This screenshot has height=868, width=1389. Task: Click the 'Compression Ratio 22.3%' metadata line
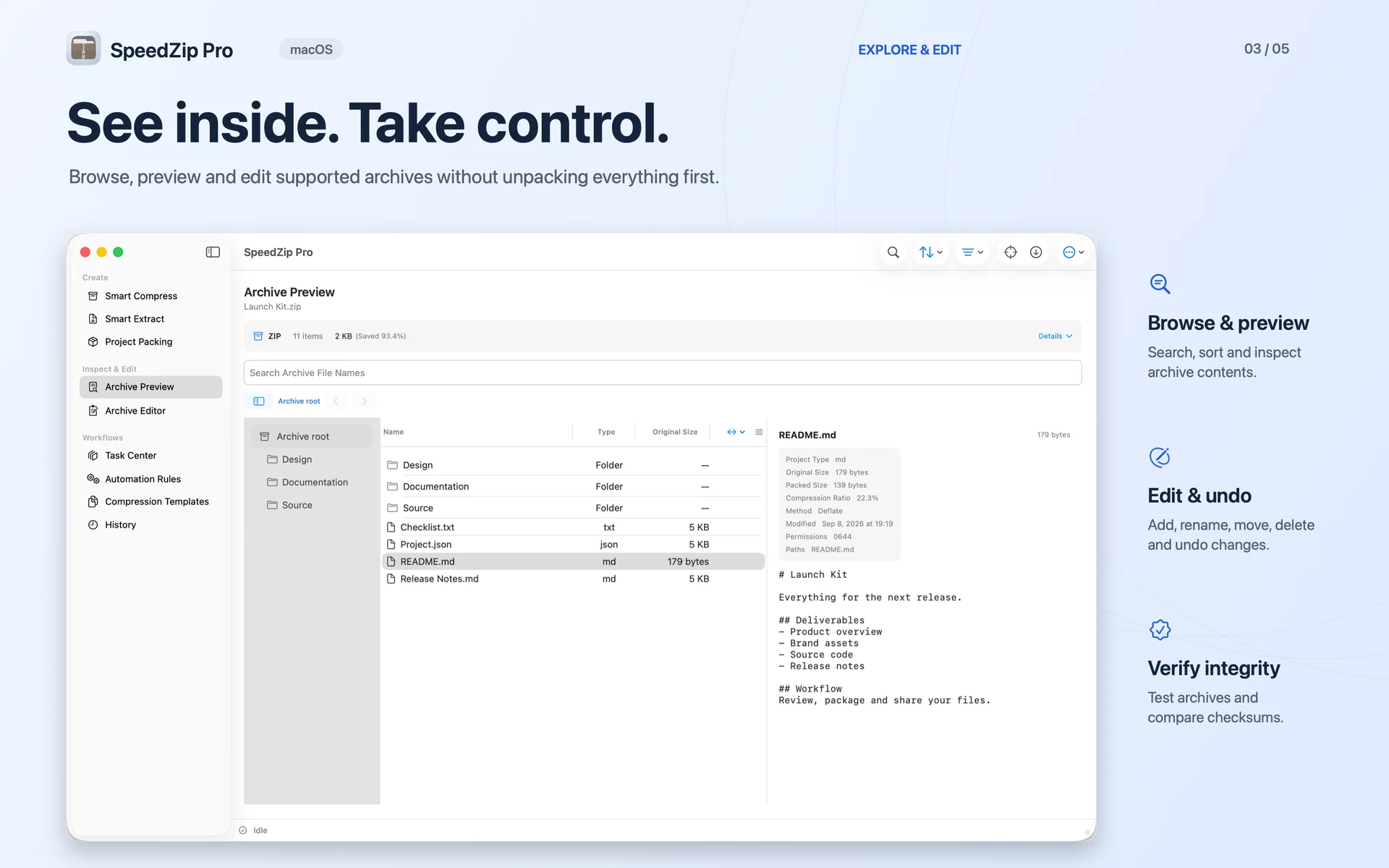[832, 498]
